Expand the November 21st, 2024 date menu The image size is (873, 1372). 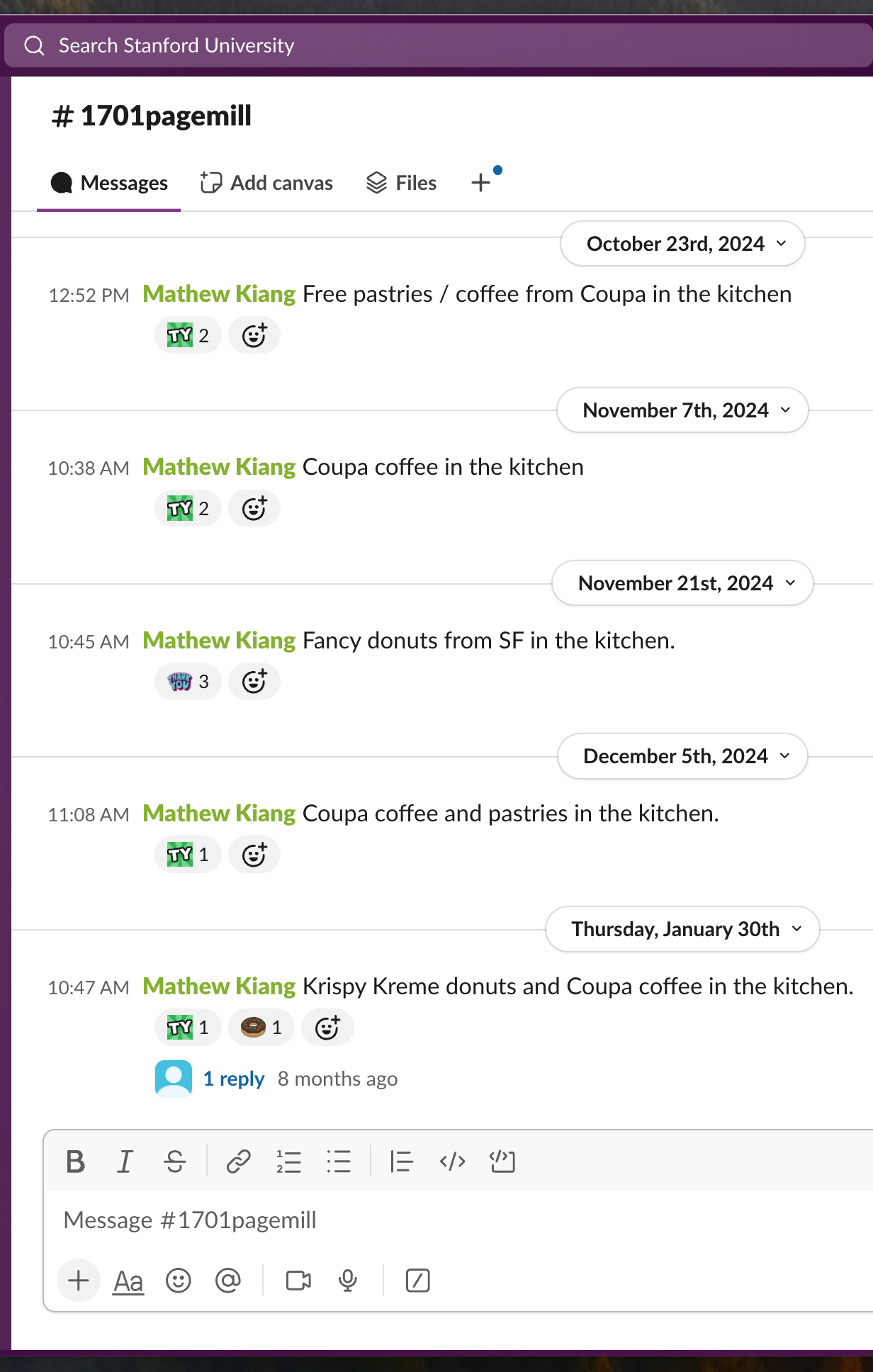click(682, 583)
